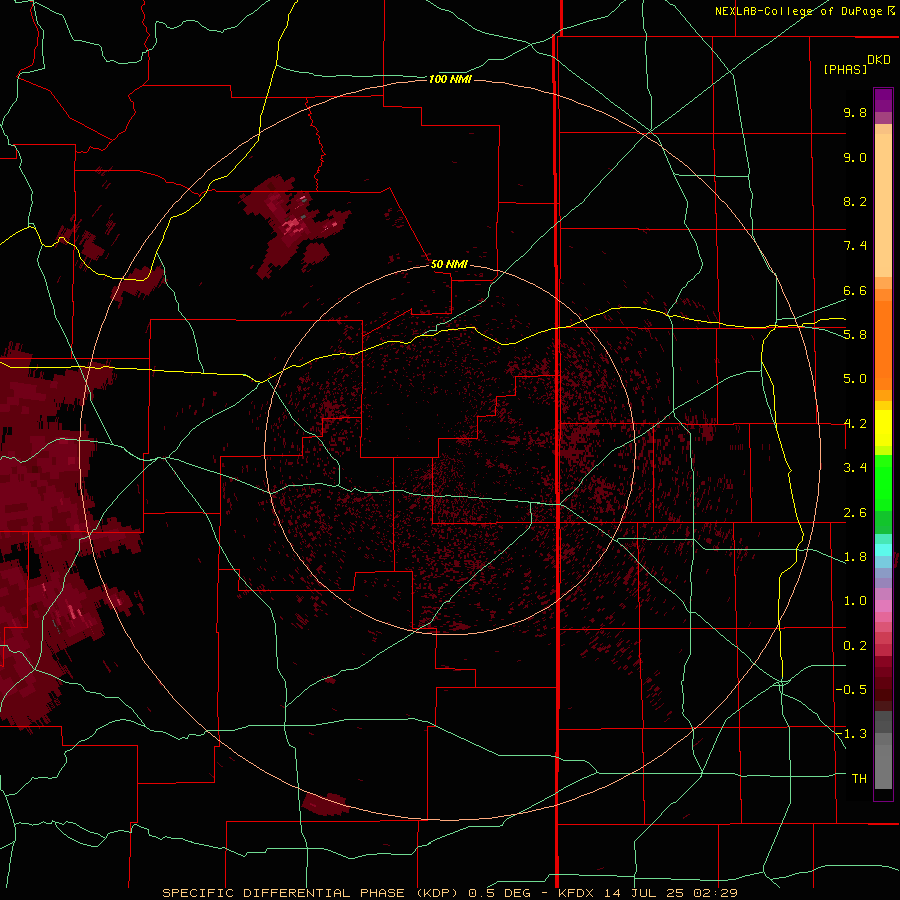The height and width of the screenshot is (900, 900).
Task: Click the cyan band on color bar
Action: pyautogui.click(x=883, y=550)
